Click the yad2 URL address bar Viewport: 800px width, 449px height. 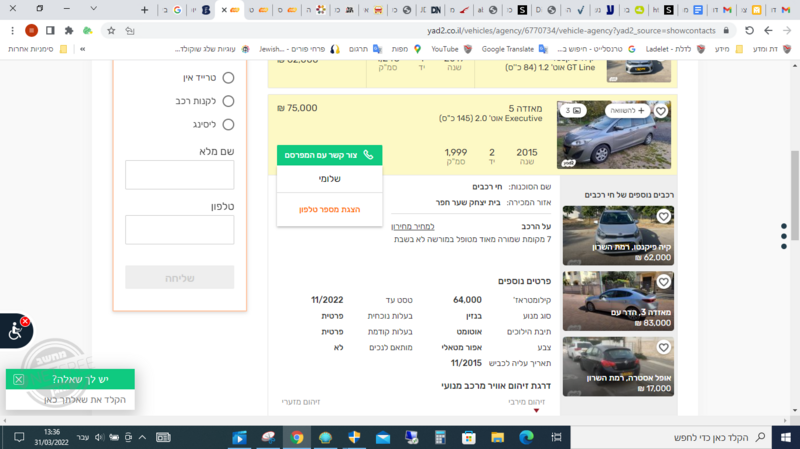pos(571,31)
